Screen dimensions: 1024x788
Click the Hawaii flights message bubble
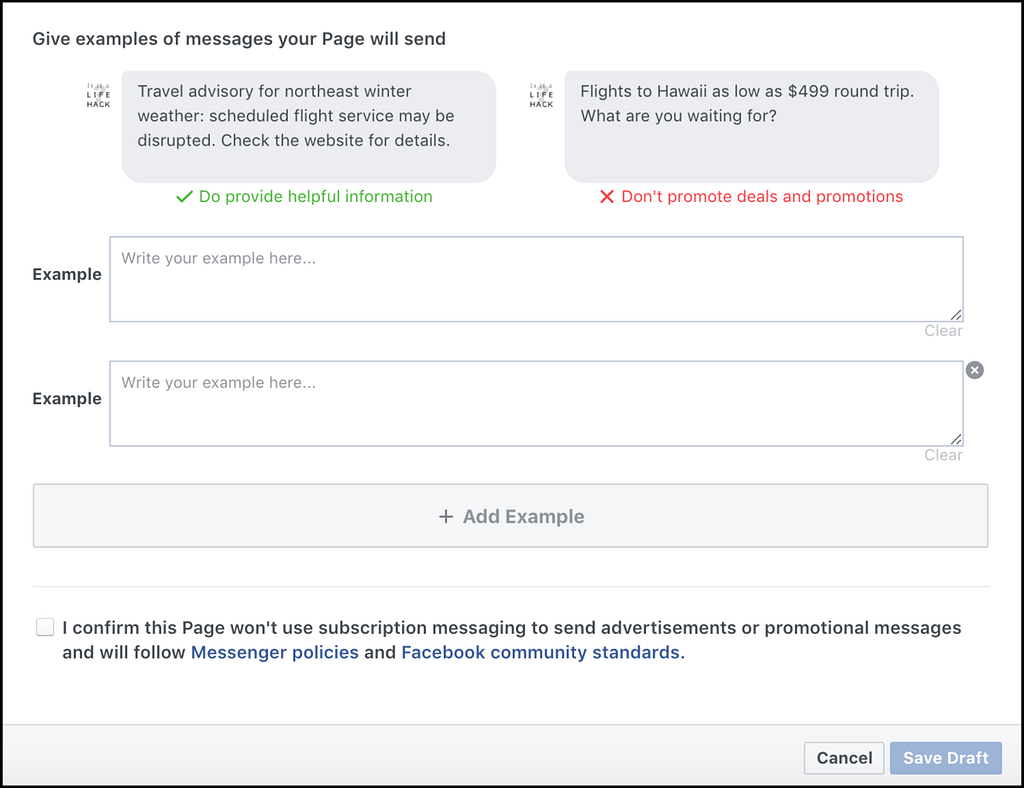click(x=751, y=126)
